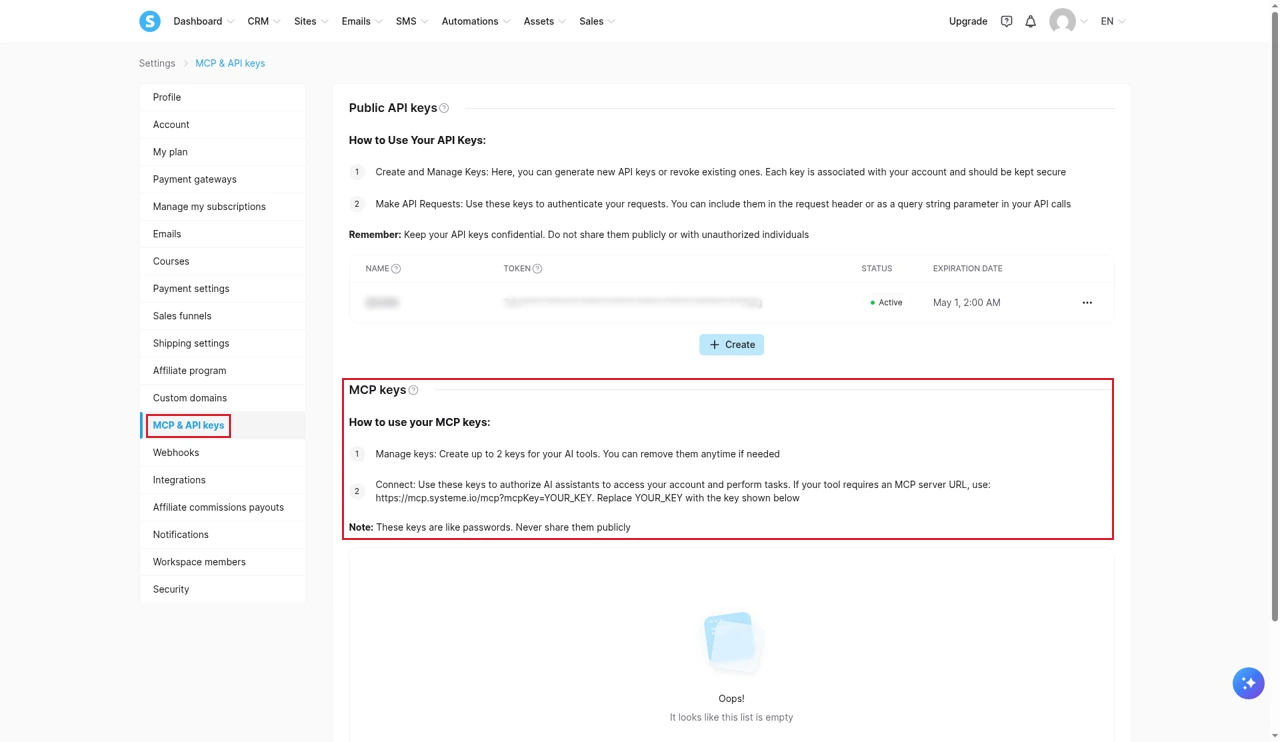This screenshot has height=742, width=1280.
Task: Open Workspace members in sidebar
Action: coord(222,562)
